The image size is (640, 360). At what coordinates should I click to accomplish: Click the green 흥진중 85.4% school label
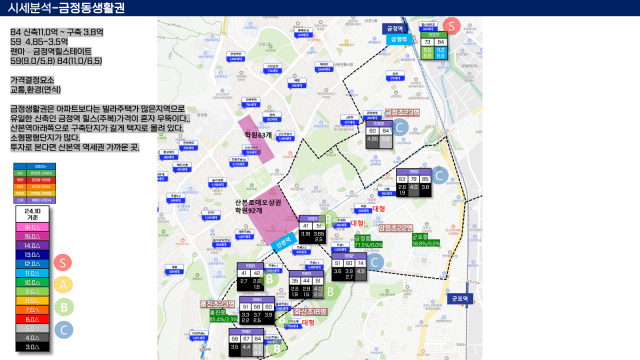[x=224, y=316]
